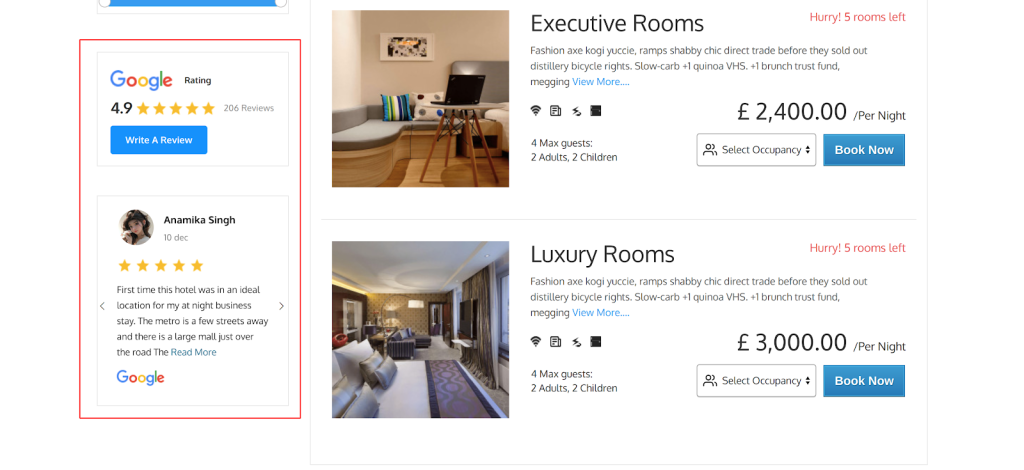Viewport: 1024px width, 470px height.
Task: Expand Executive Rooms description via View More
Action: [601, 82]
